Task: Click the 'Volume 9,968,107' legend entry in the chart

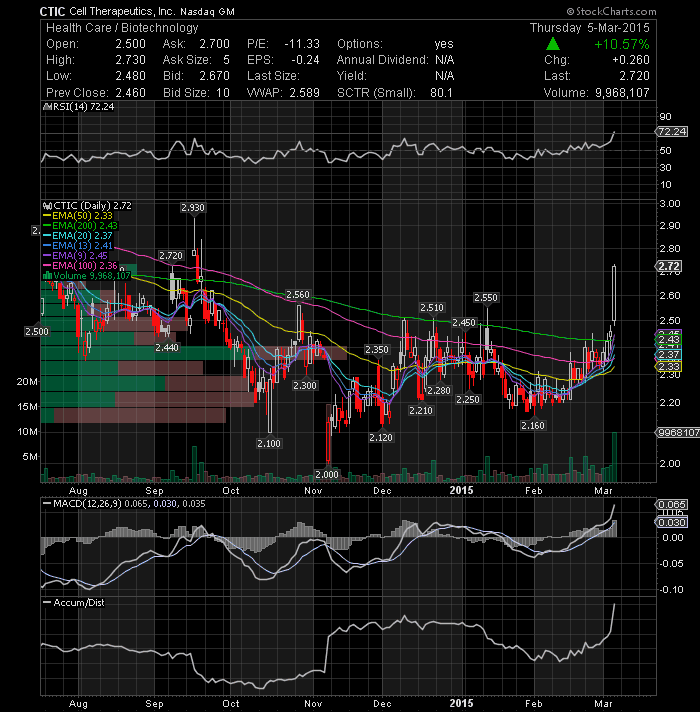Action: click(92, 276)
